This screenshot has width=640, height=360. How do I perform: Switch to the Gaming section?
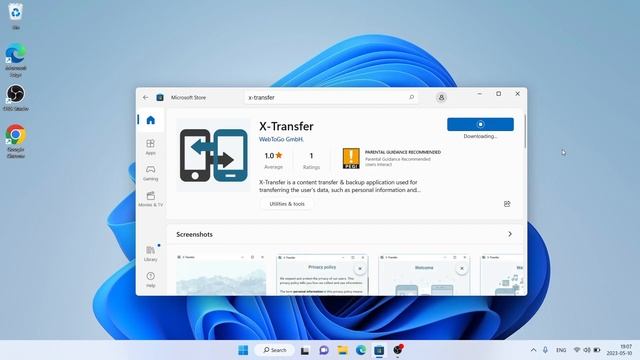click(151, 173)
